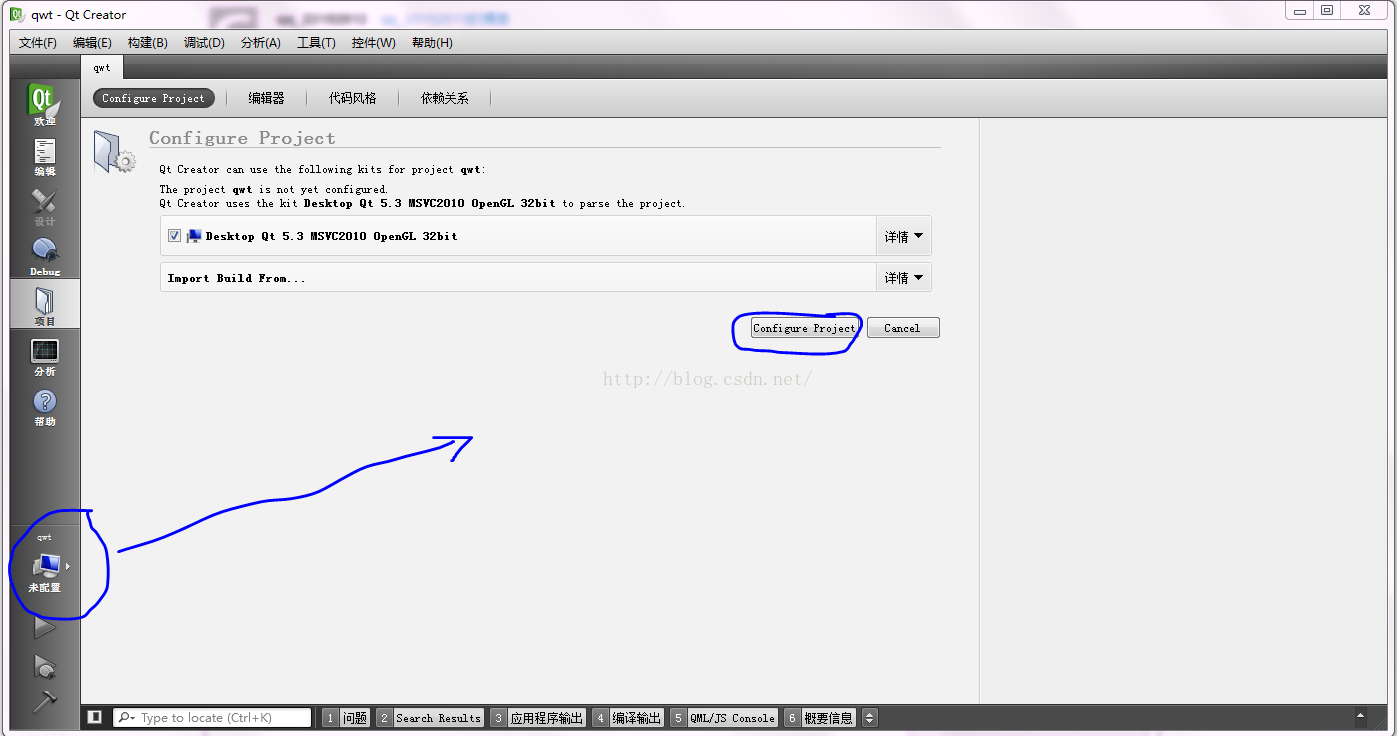Click the Configure Project button
The width and height of the screenshot is (1397, 736).
[x=804, y=328]
